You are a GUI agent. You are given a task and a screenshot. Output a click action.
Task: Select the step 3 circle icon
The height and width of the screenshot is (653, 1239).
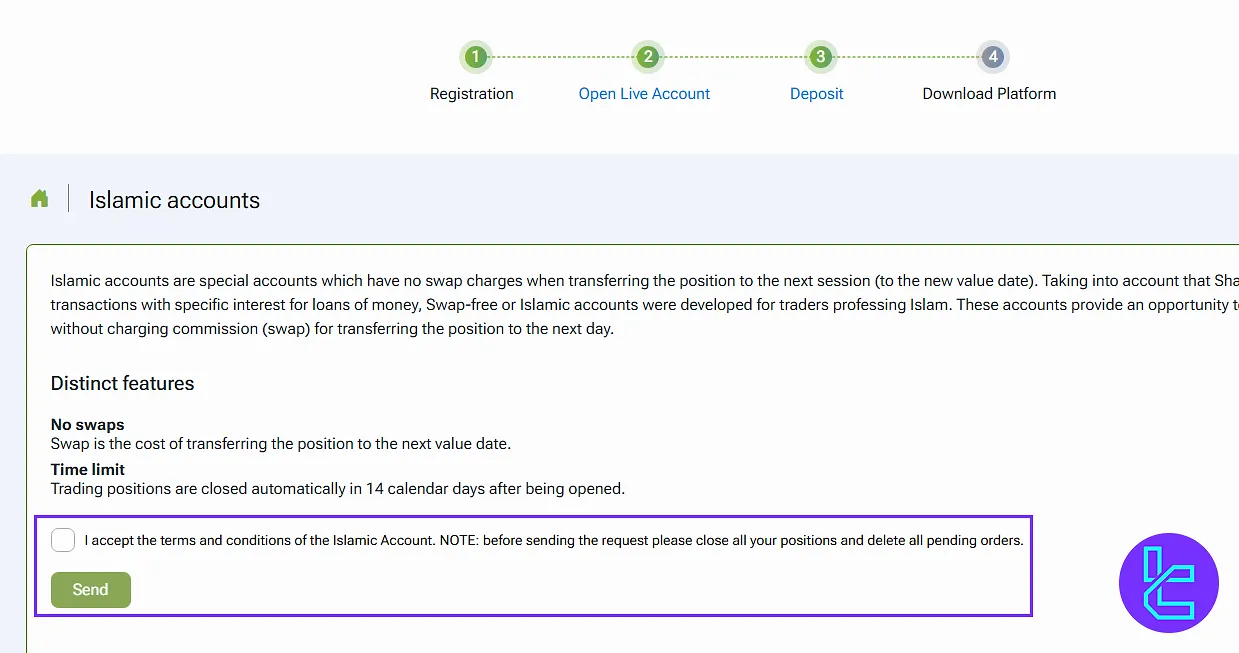tap(820, 57)
